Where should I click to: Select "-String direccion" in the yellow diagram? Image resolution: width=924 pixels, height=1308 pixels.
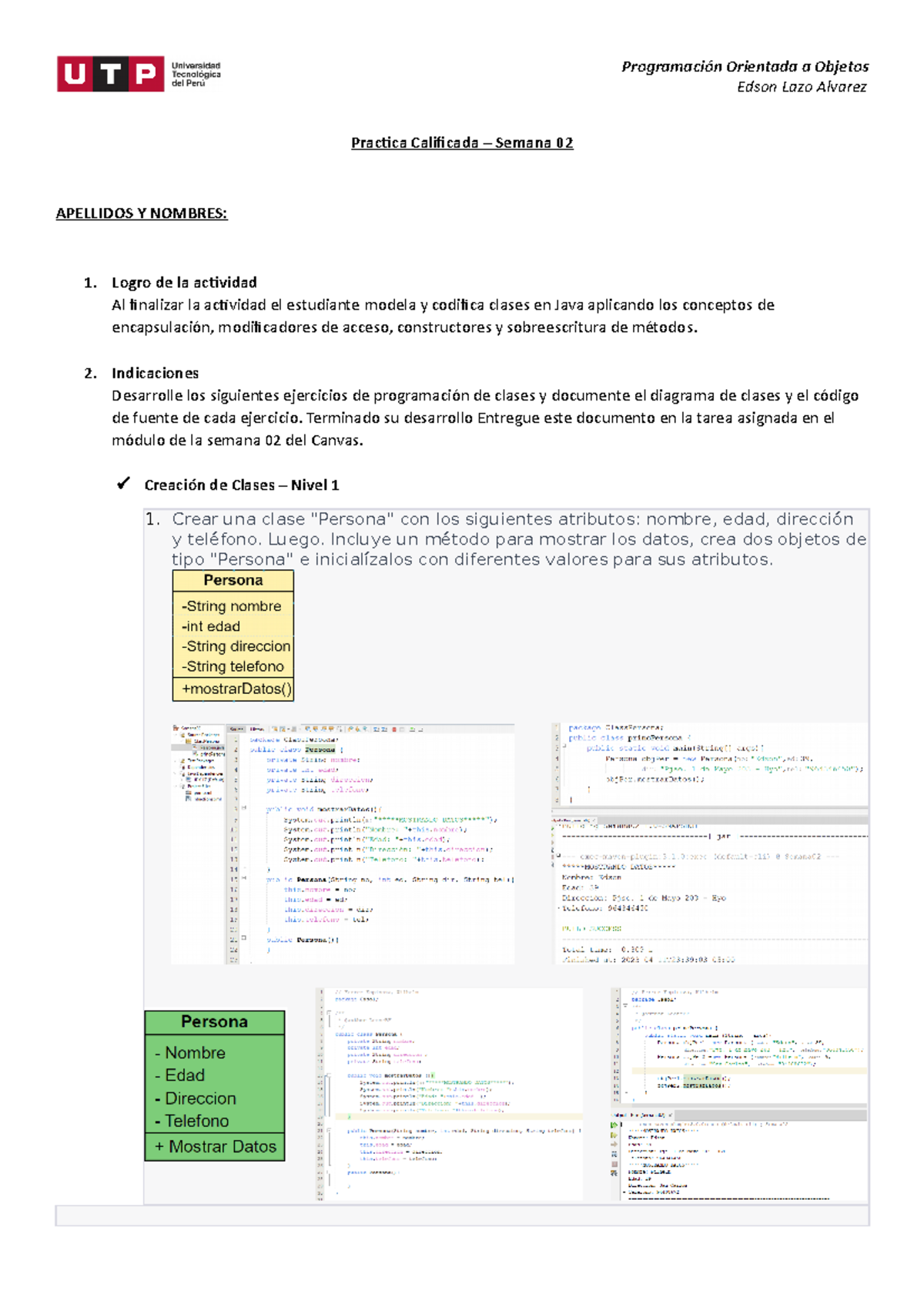coord(236,646)
